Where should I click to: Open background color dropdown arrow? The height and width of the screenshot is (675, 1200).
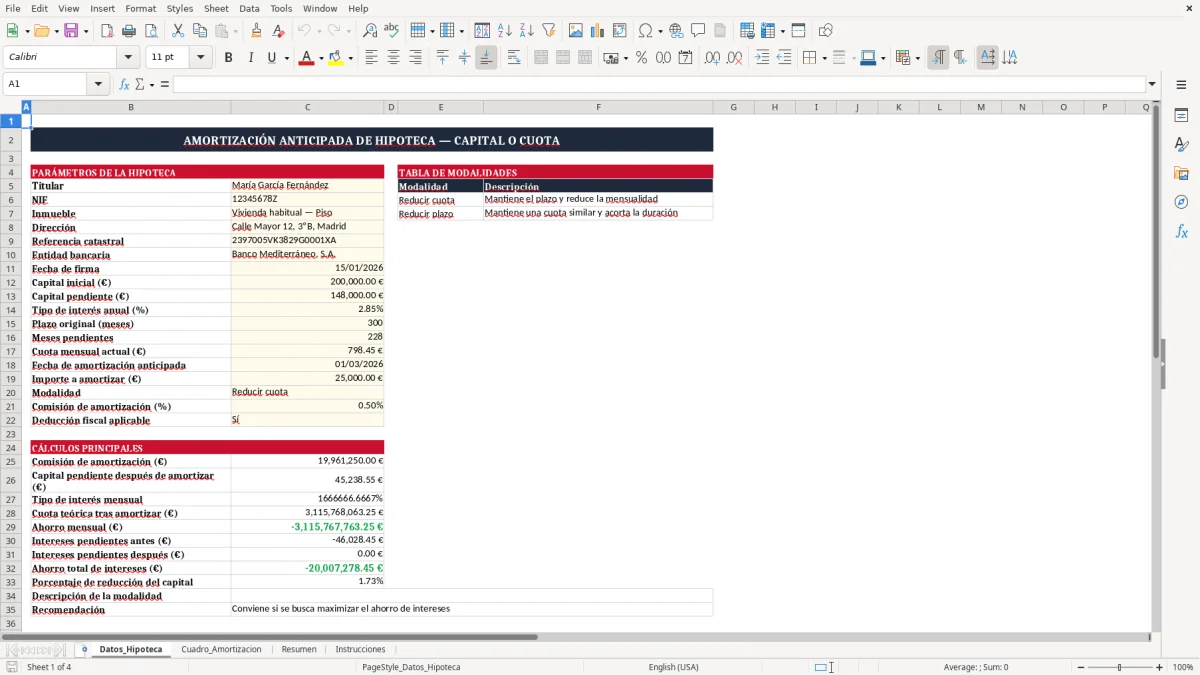tap(350, 58)
